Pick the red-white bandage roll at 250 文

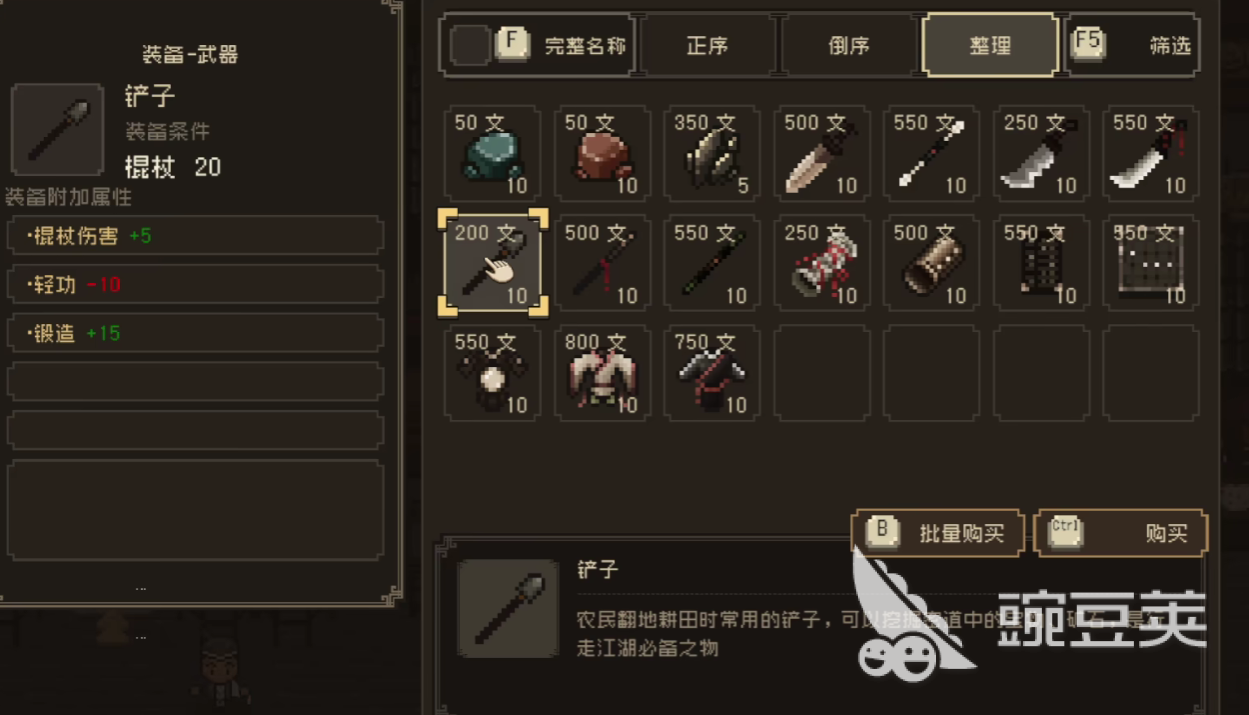tap(822, 264)
